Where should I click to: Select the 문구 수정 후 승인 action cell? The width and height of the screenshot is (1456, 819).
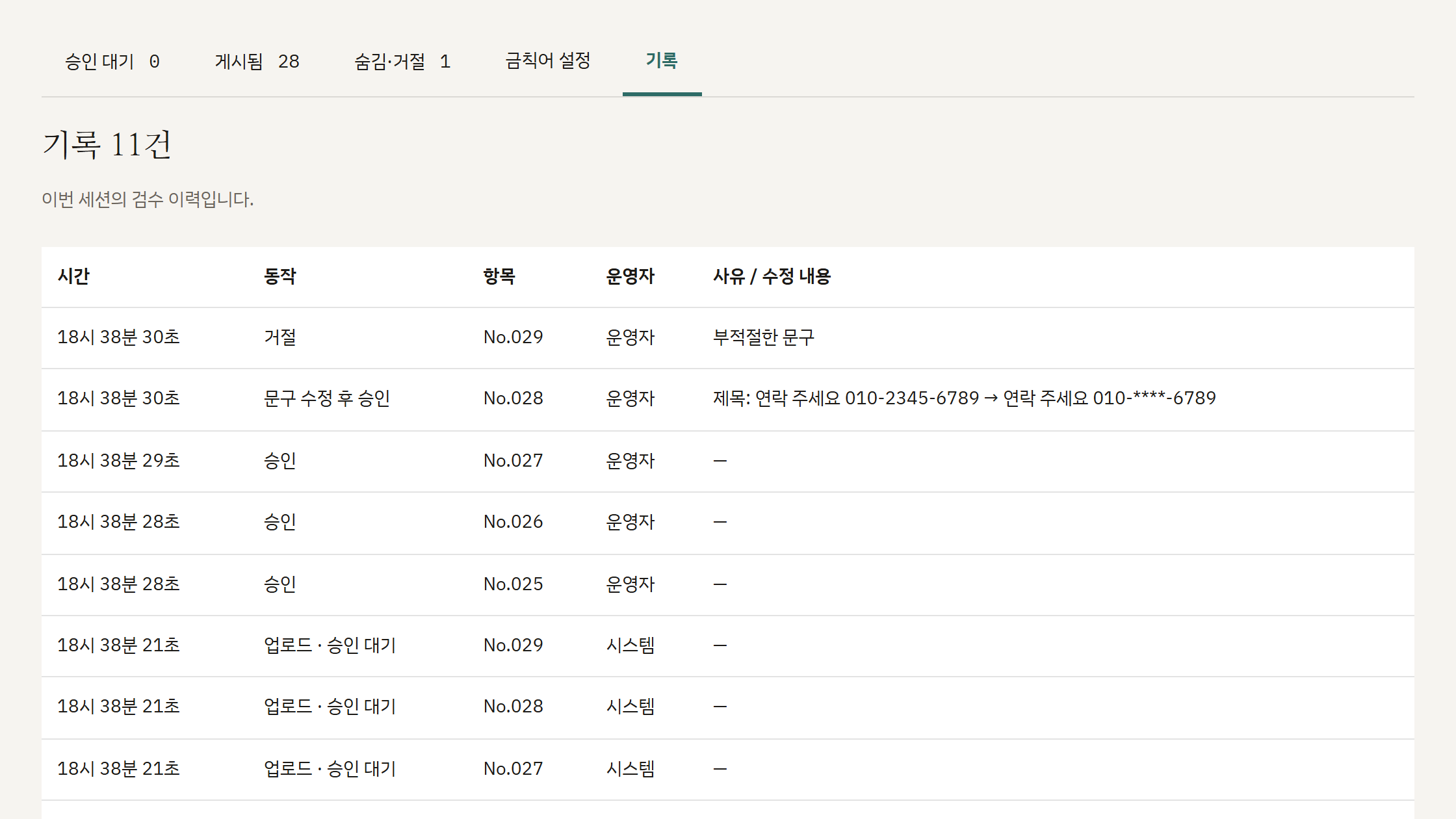[x=327, y=398]
